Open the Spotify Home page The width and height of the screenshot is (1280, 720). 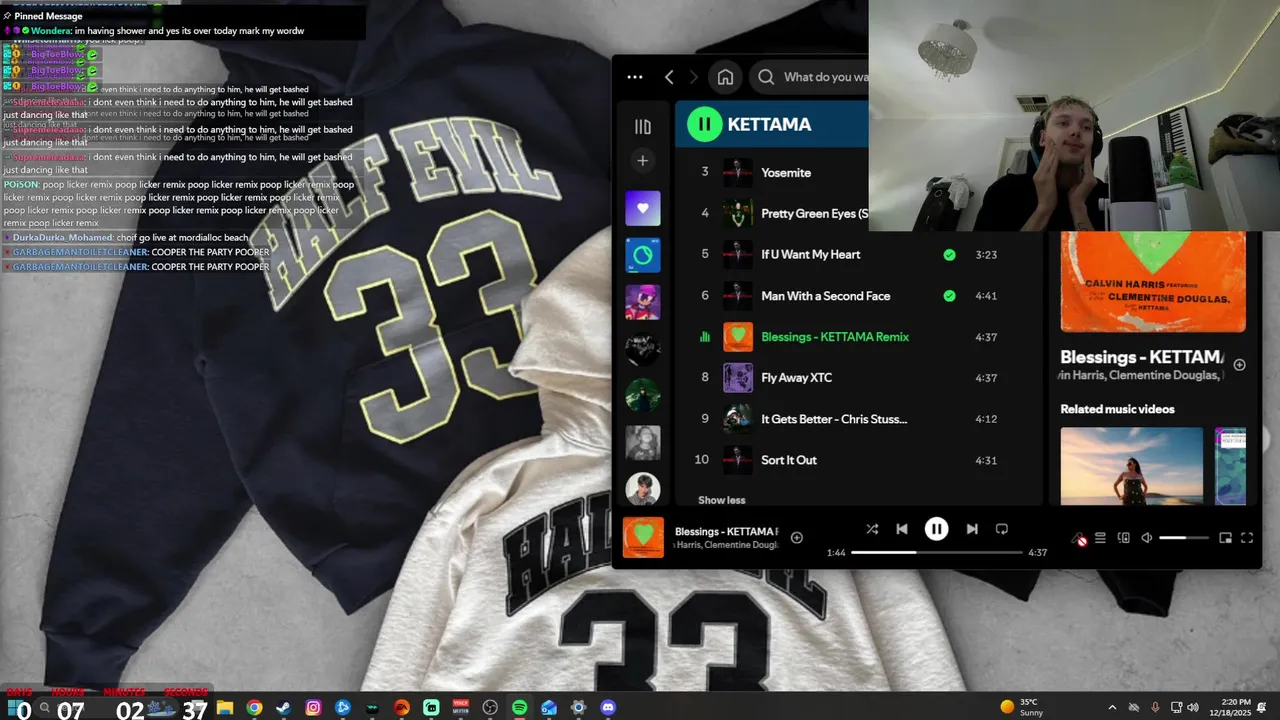pyautogui.click(x=726, y=77)
